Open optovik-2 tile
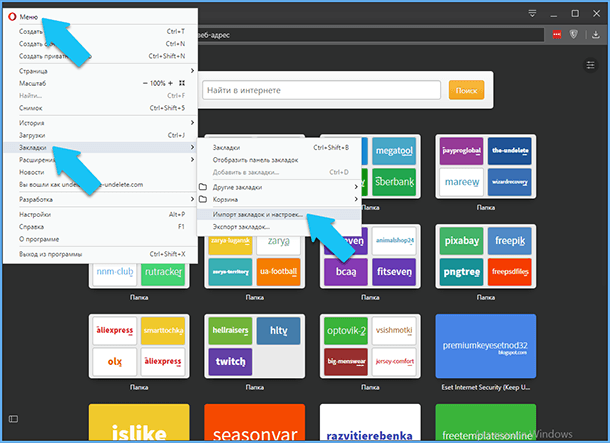 [346, 331]
